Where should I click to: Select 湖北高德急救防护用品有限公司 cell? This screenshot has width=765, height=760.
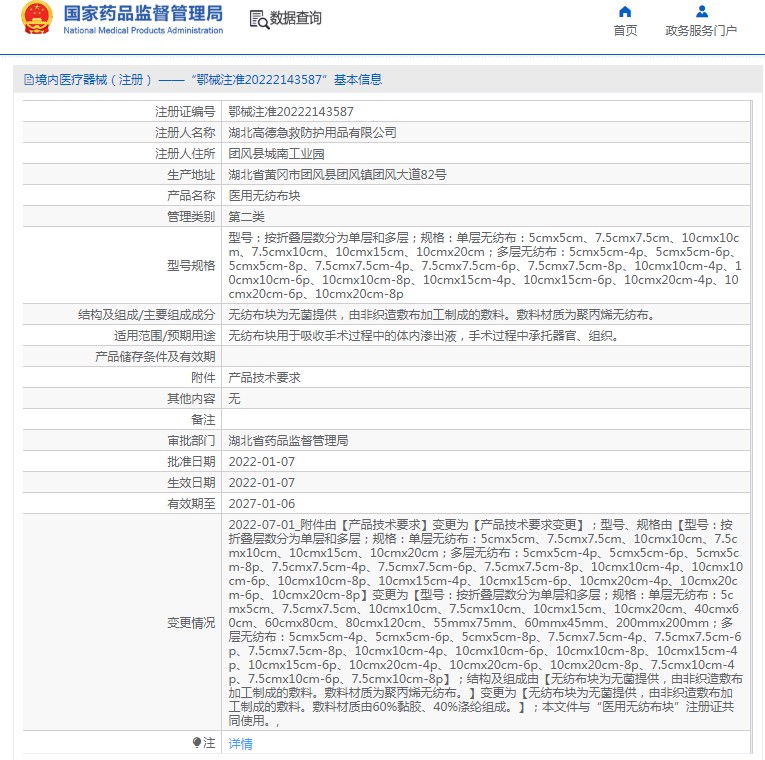click(x=312, y=133)
